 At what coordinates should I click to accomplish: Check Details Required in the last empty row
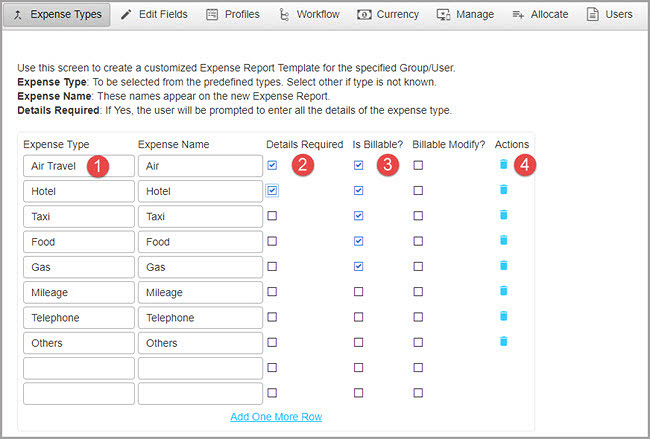[272, 393]
